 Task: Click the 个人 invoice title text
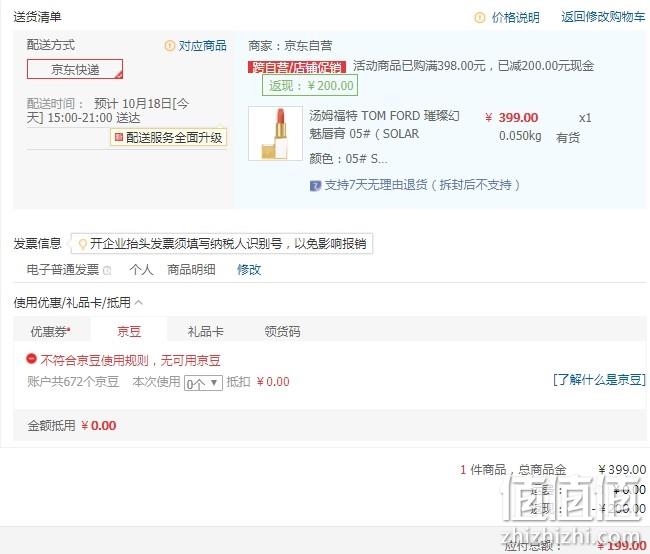[141, 270]
